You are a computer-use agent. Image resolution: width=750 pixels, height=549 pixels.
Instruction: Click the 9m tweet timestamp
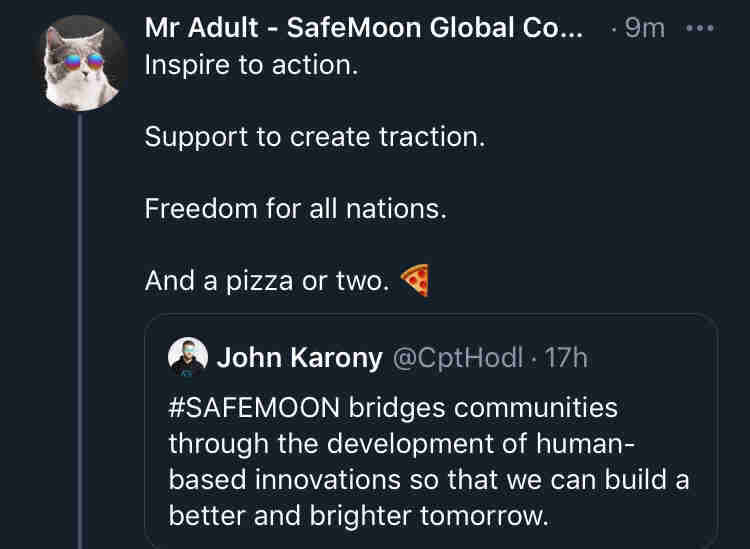click(644, 29)
